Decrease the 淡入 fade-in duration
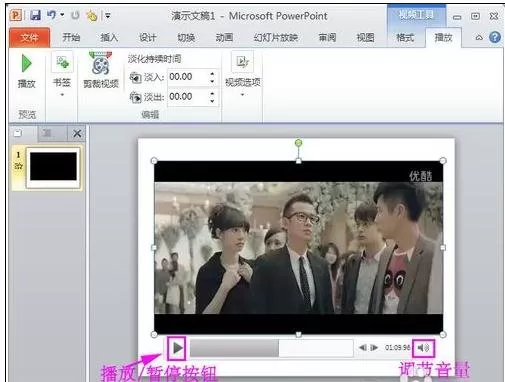This screenshot has height=382, width=505. [x=212, y=81]
